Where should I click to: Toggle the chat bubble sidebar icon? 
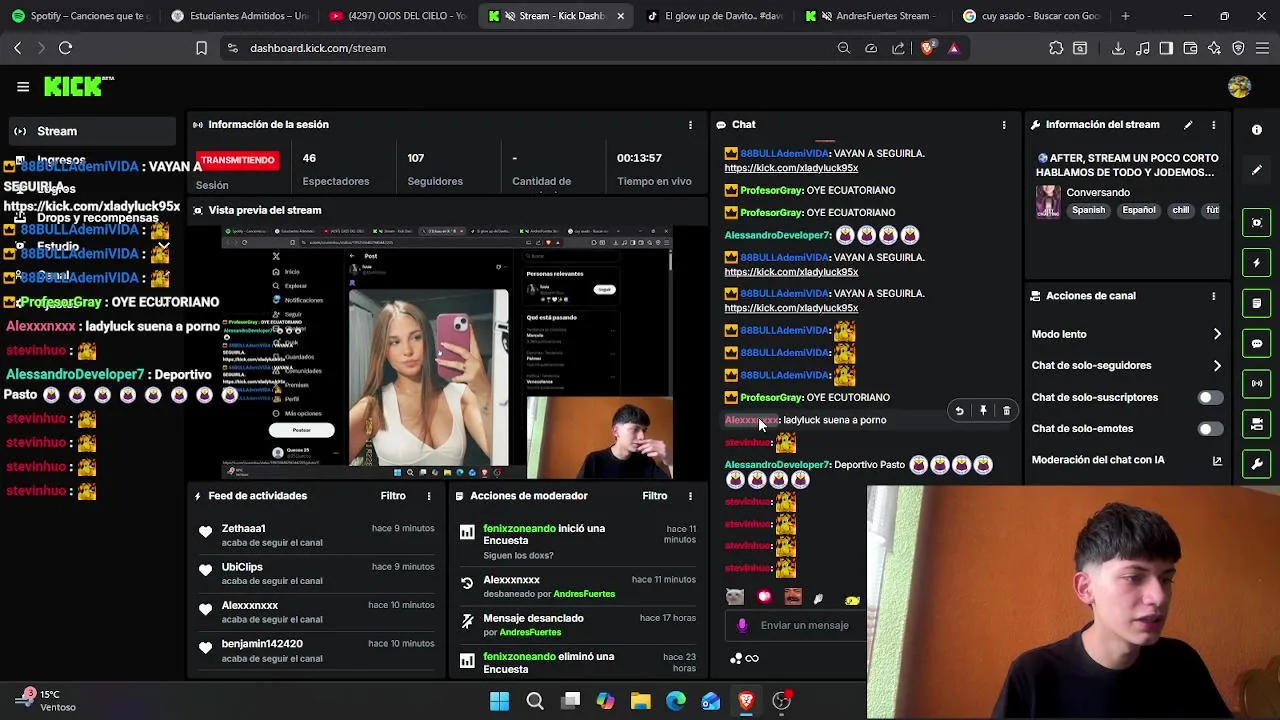(x=1257, y=343)
